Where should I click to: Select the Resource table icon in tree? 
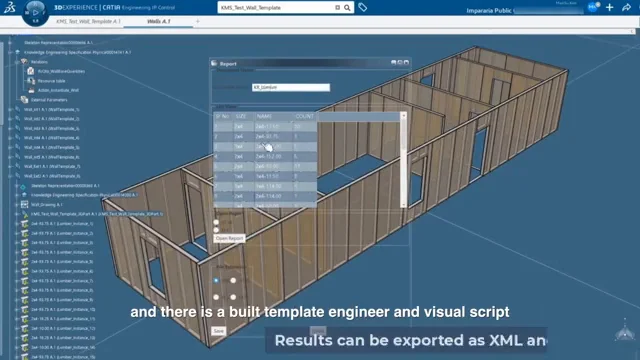(x=31, y=81)
